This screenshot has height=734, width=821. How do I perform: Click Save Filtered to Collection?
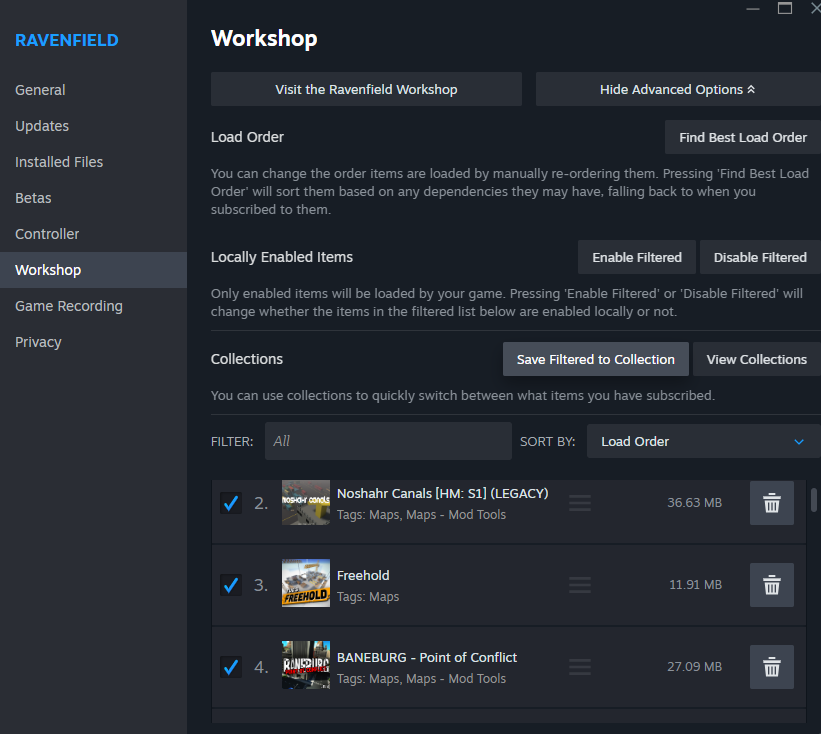click(x=596, y=359)
